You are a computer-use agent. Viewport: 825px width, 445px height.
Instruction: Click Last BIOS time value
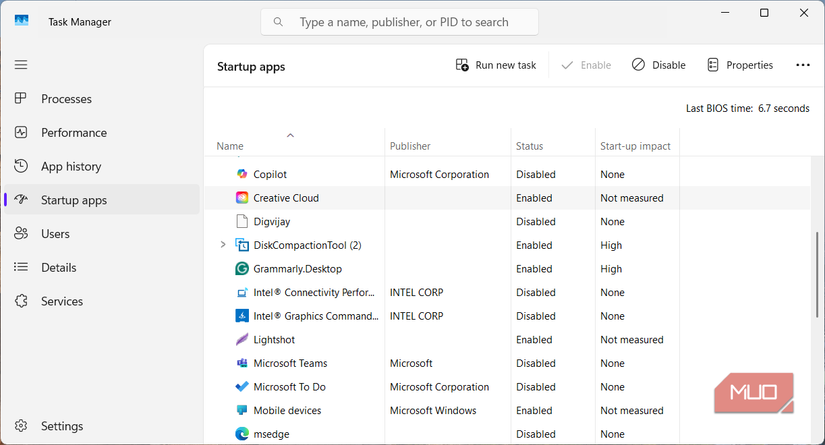[x=783, y=108]
